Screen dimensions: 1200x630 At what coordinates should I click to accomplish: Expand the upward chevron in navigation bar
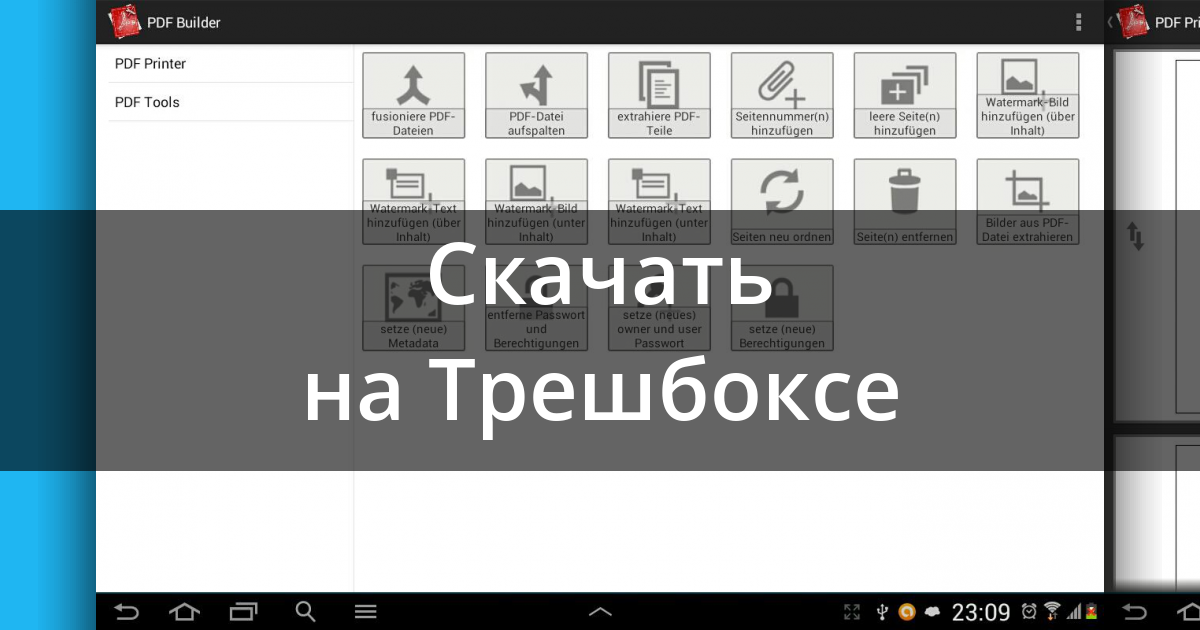[x=599, y=612]
